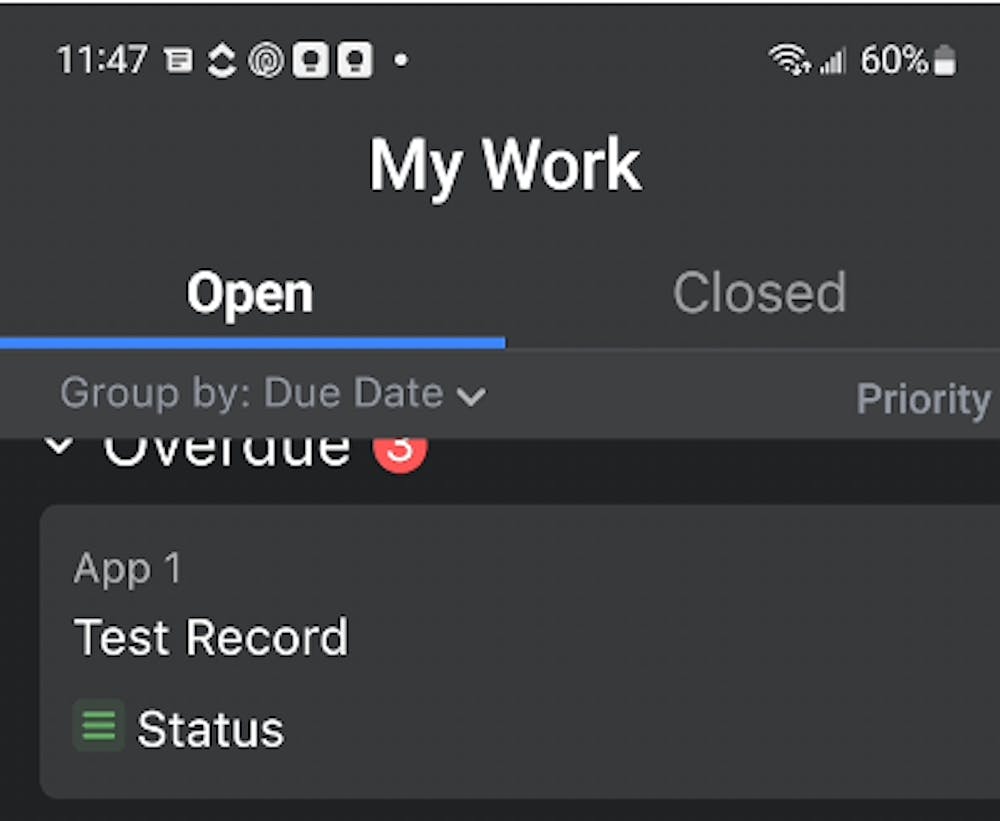Tap the message notification icon in status bar

coord(179,62)
